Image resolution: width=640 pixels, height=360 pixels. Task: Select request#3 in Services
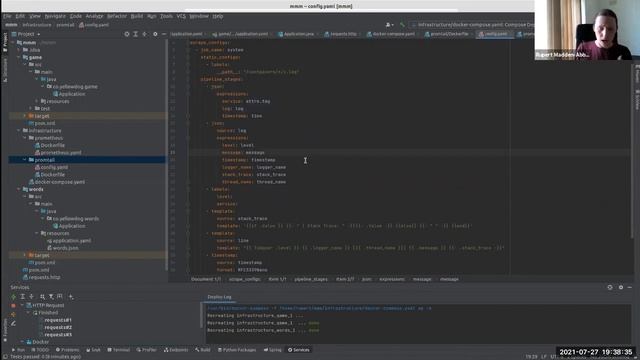point(58,335)
